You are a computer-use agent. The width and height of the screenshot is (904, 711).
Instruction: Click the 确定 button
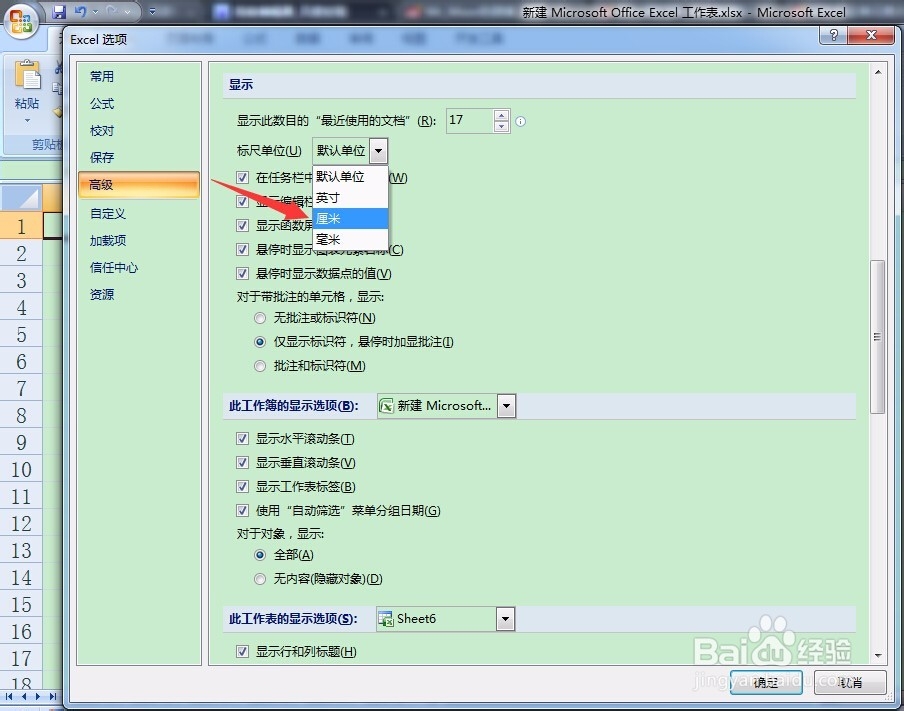766,683
